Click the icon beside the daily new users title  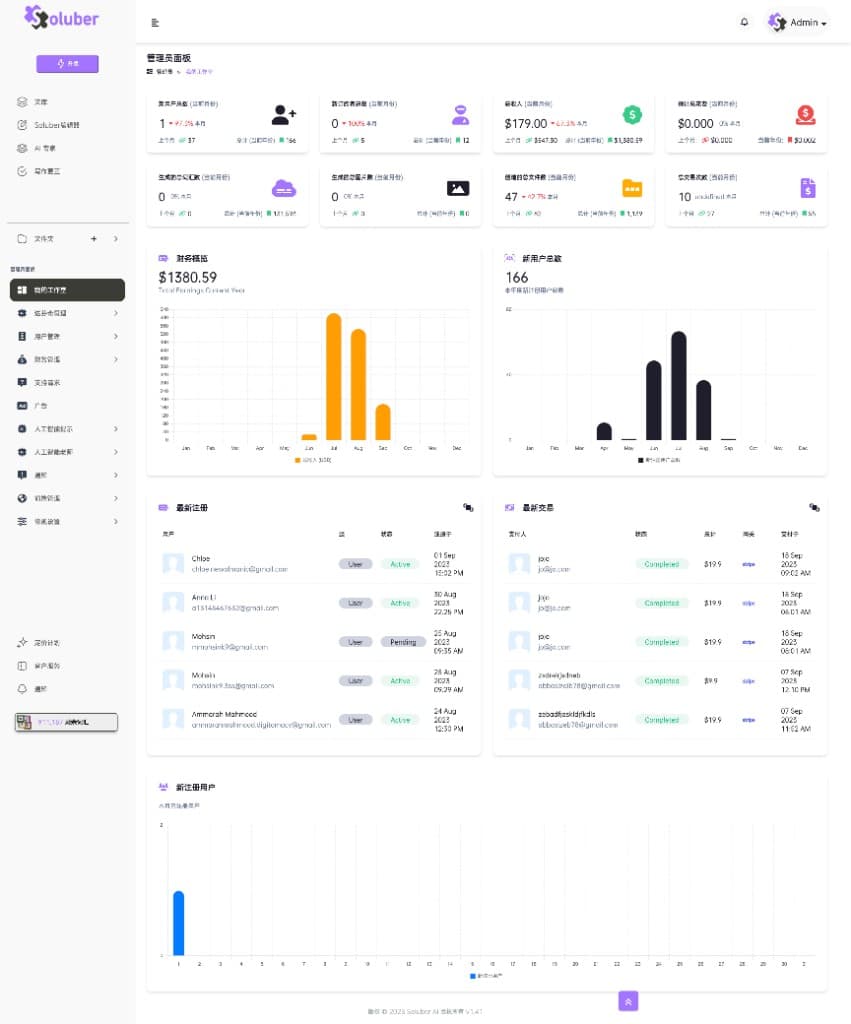pyautogui.click(x=163, y=788)
